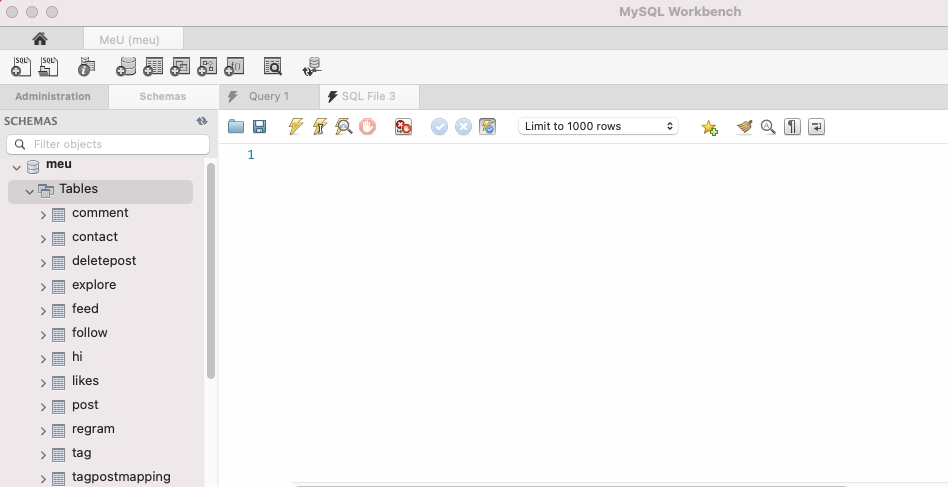
Task: Collapse the meu schema
Action: [x=17, y=167]
